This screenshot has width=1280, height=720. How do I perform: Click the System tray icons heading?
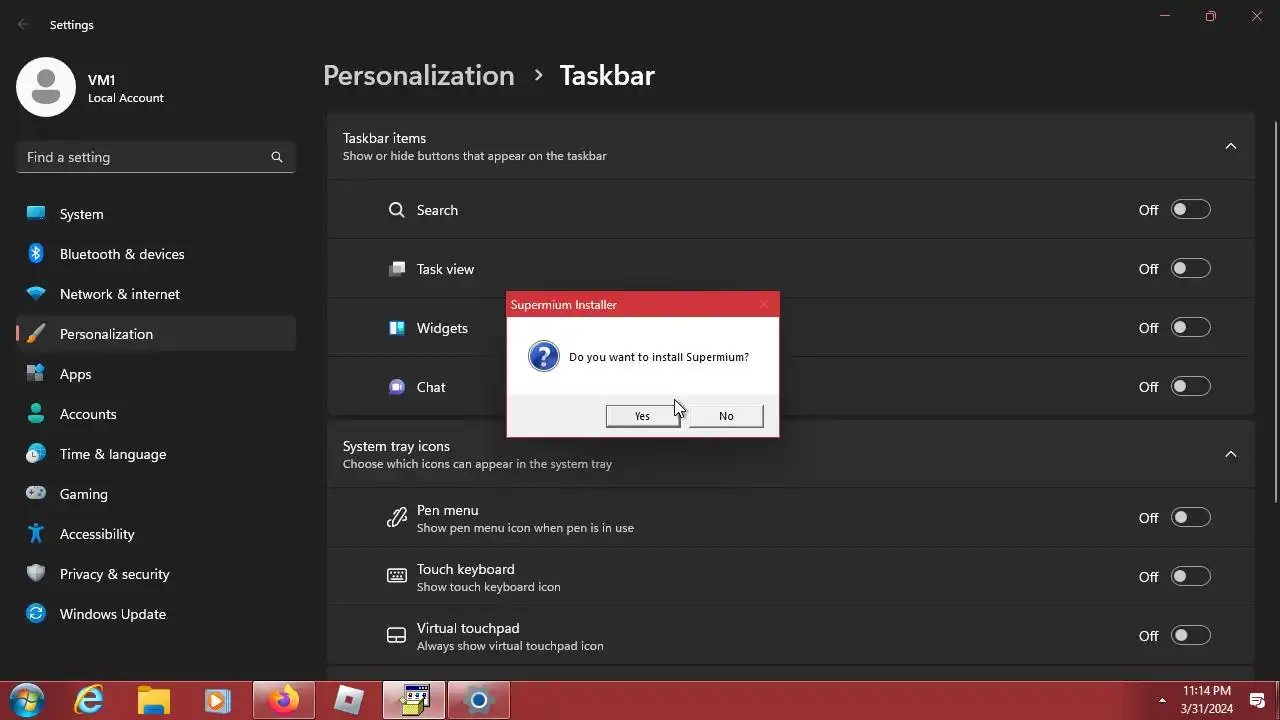[396, 446]
